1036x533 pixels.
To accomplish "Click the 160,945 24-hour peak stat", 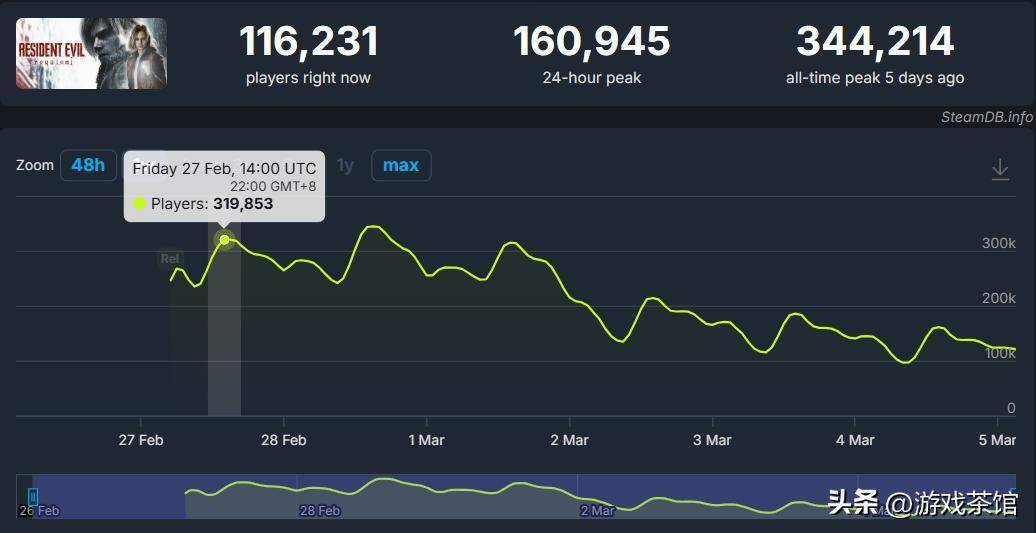I will (591, 54).
